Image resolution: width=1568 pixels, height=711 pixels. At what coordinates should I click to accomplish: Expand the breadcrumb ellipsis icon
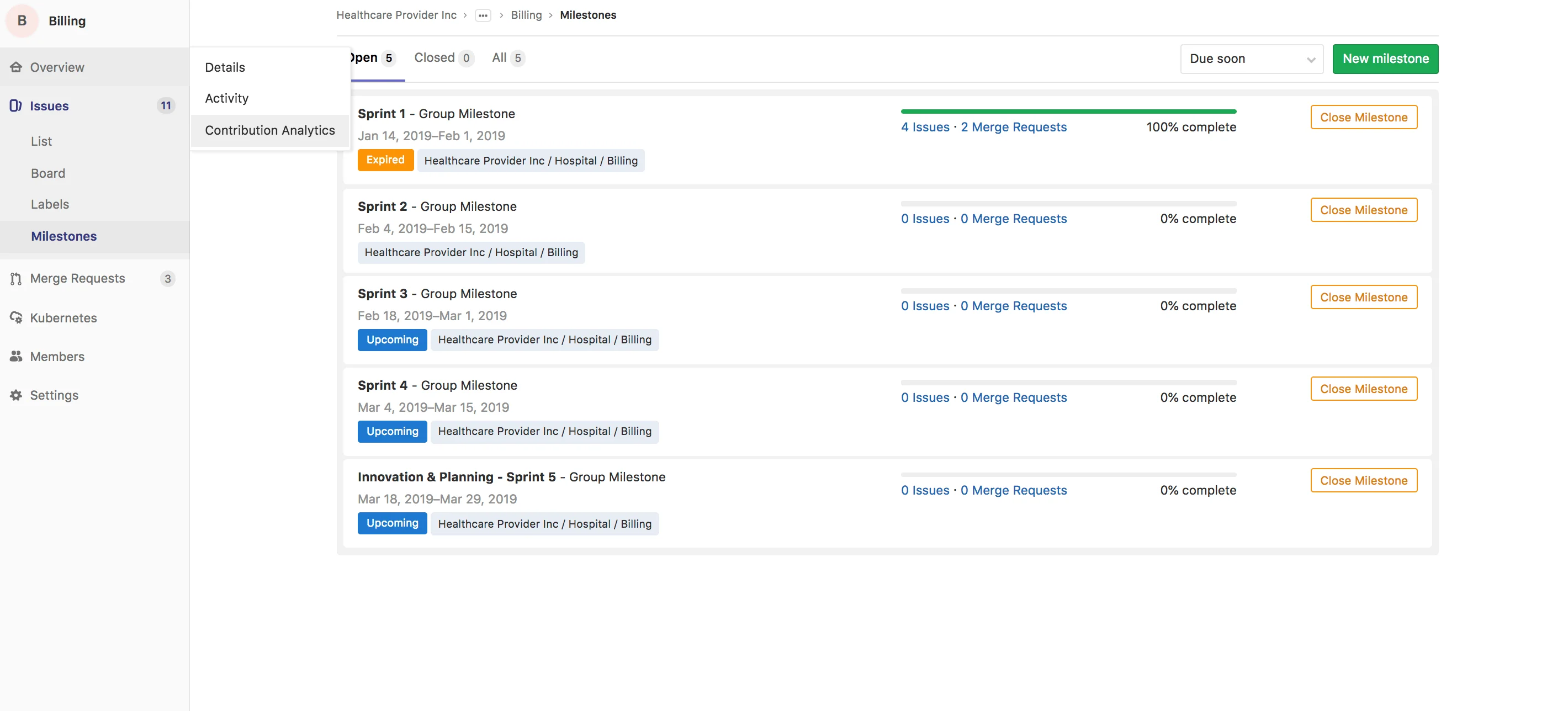(483, 15)
